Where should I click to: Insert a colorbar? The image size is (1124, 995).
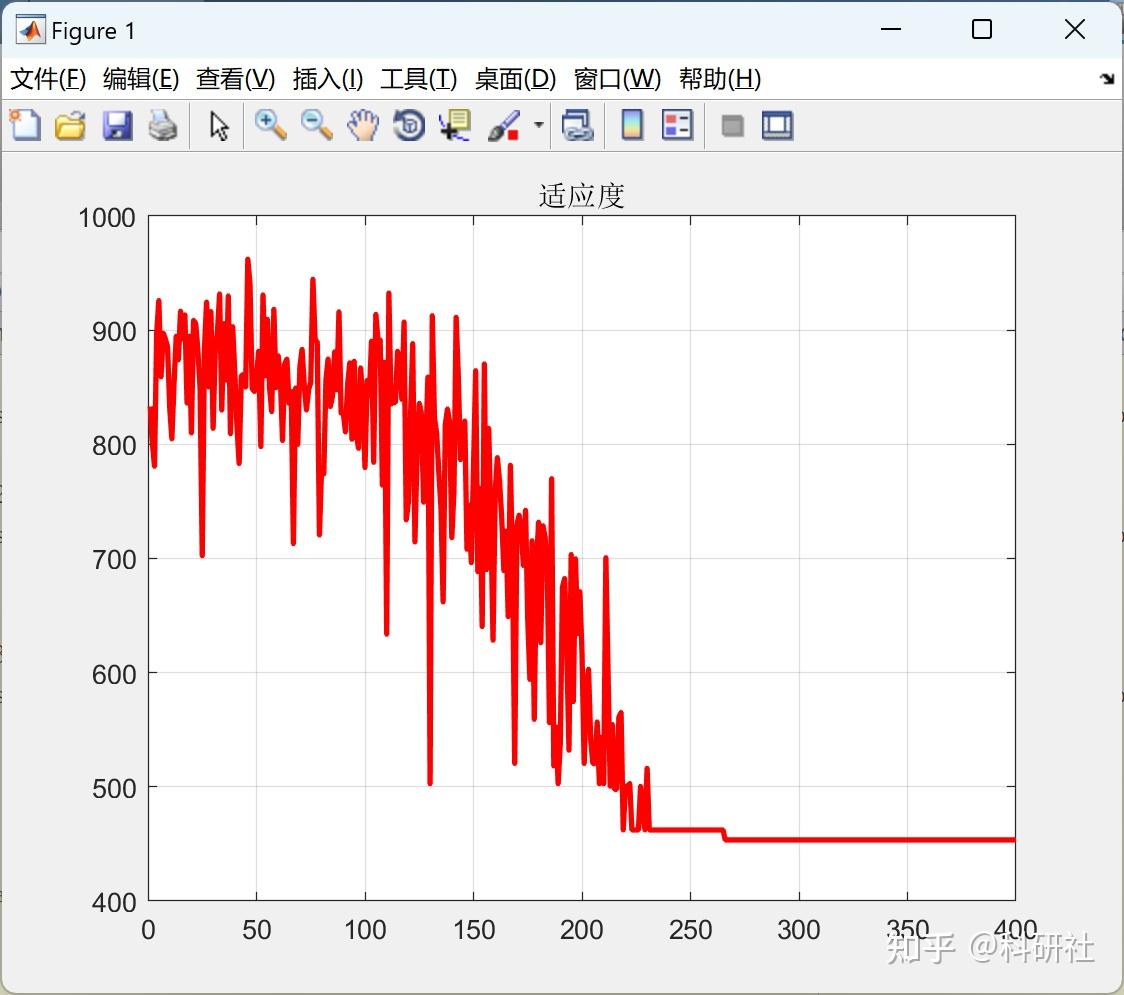(632, 125)
